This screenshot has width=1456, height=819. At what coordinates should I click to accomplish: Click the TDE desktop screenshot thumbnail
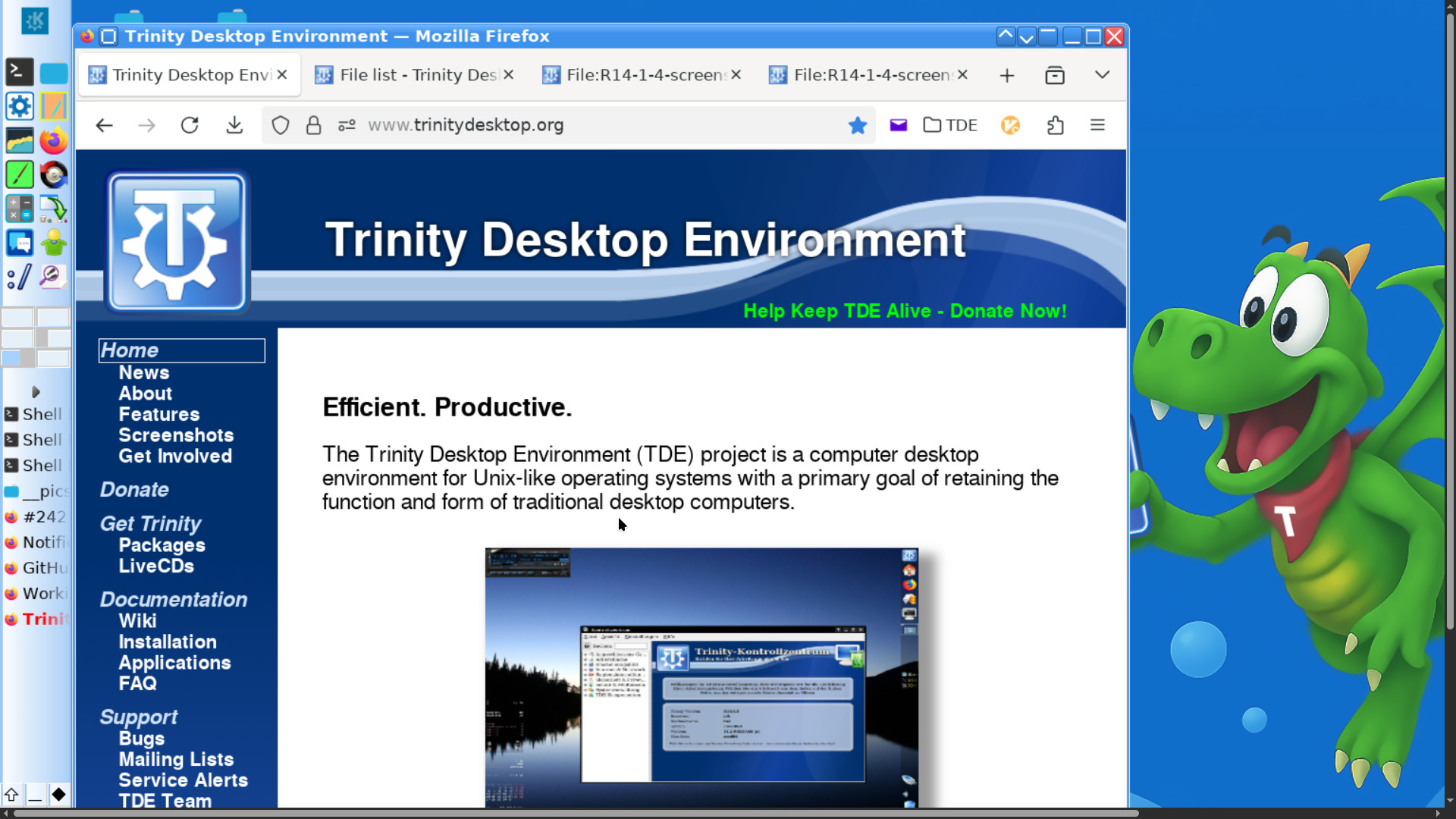coord(701,677)
